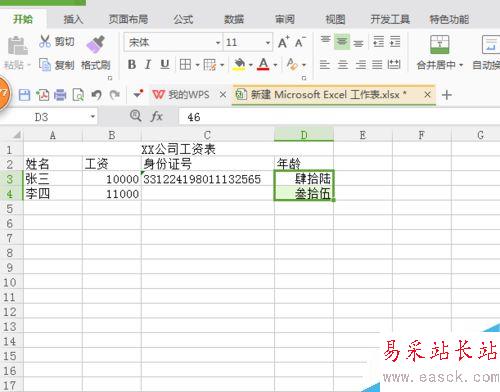This screenshot has height=392, width=500.
Task: Open the fill color dropdown arrow
Action: point(250,65)
